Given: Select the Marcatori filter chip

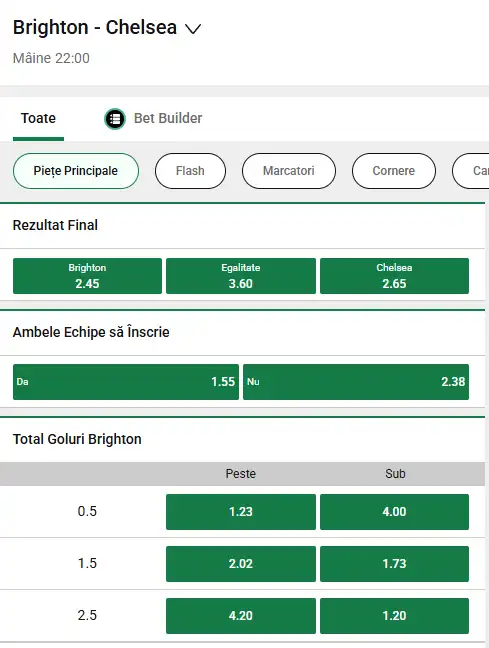Looking at the screenshot, I should coord(289,171).
